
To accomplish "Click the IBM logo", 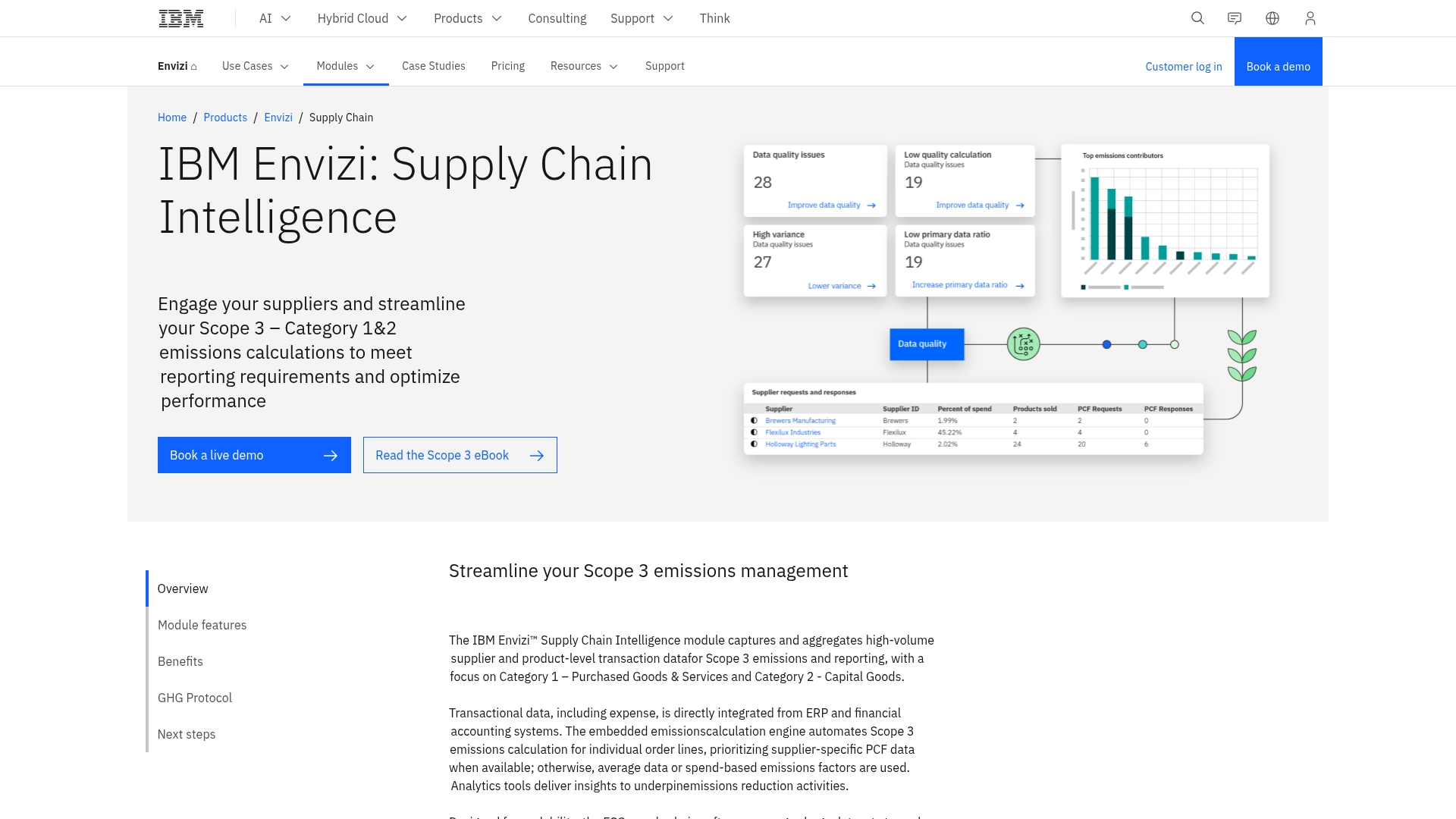I will pyautogui.click(x=181, y=18).
